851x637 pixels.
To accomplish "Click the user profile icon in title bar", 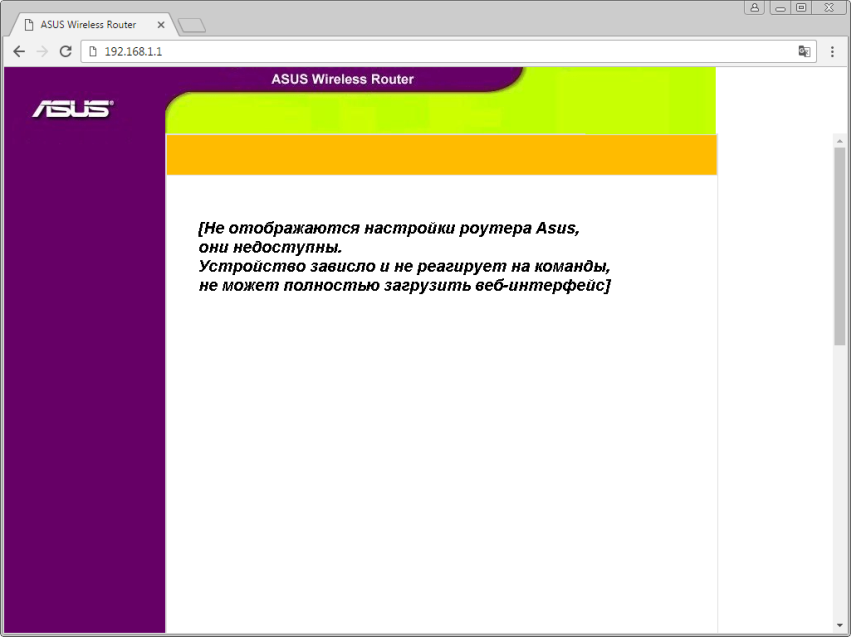I will point(754,8).
